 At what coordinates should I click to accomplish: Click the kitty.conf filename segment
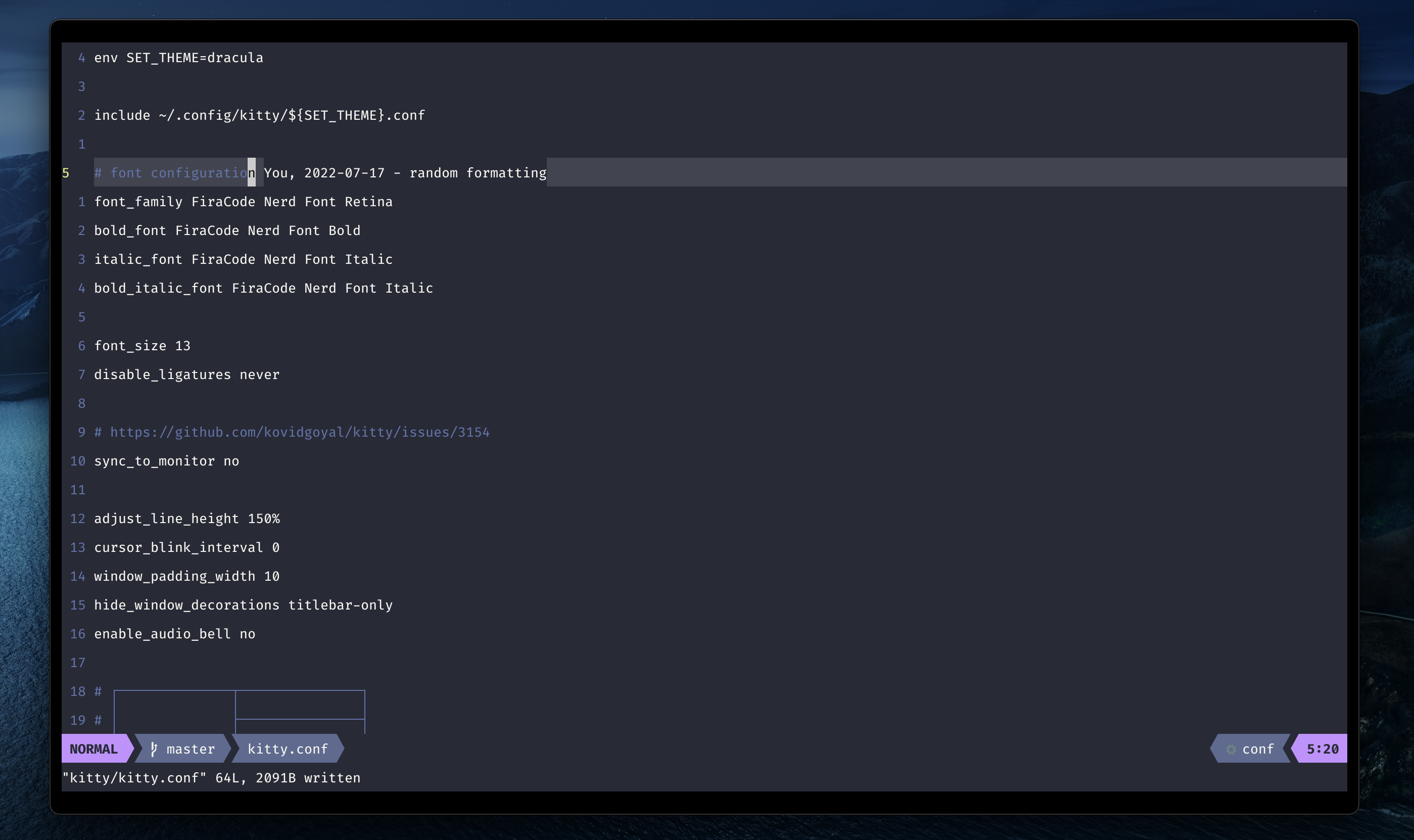(288, 749)
